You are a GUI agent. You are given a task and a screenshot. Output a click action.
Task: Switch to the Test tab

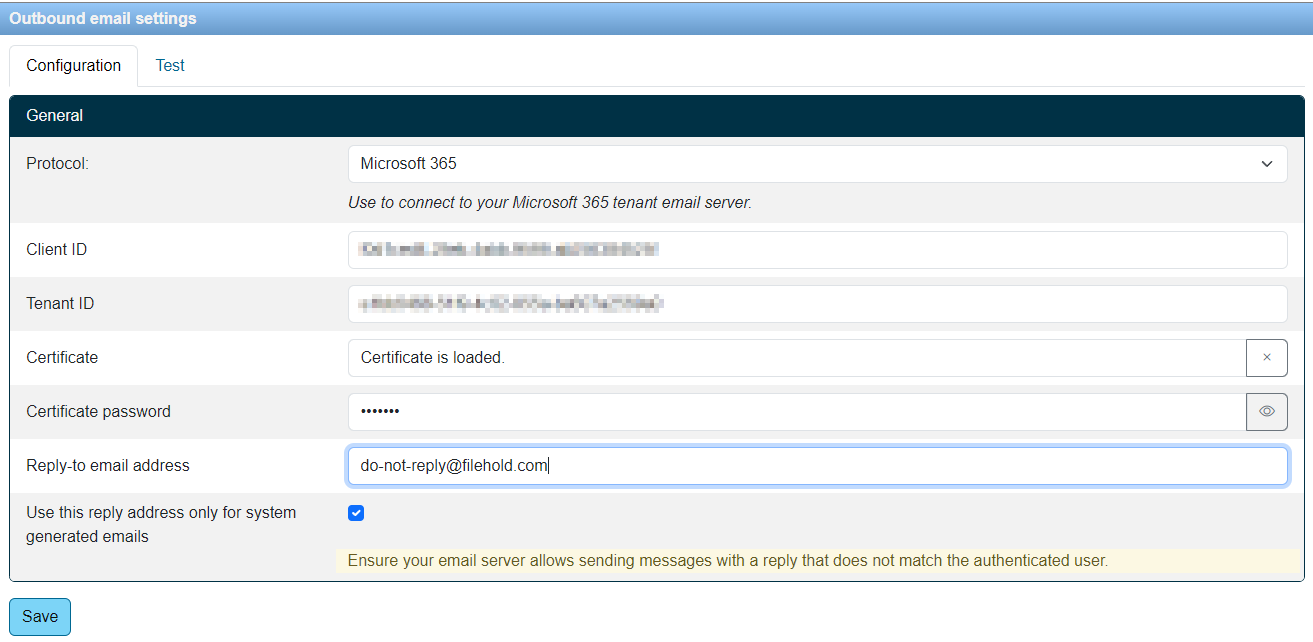pyautogui.click(x=169, y=65)
